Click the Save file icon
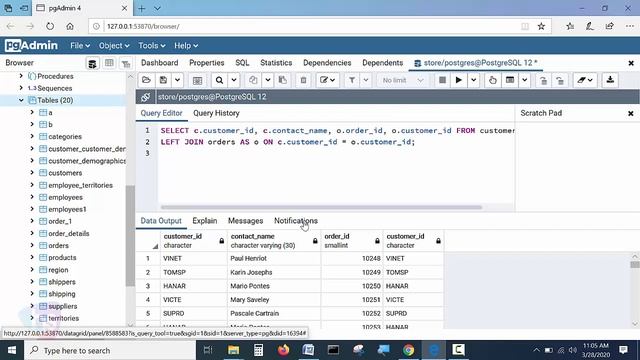This screenshot has width=640, height=360. pyautogui.click(x=164, y=80)
